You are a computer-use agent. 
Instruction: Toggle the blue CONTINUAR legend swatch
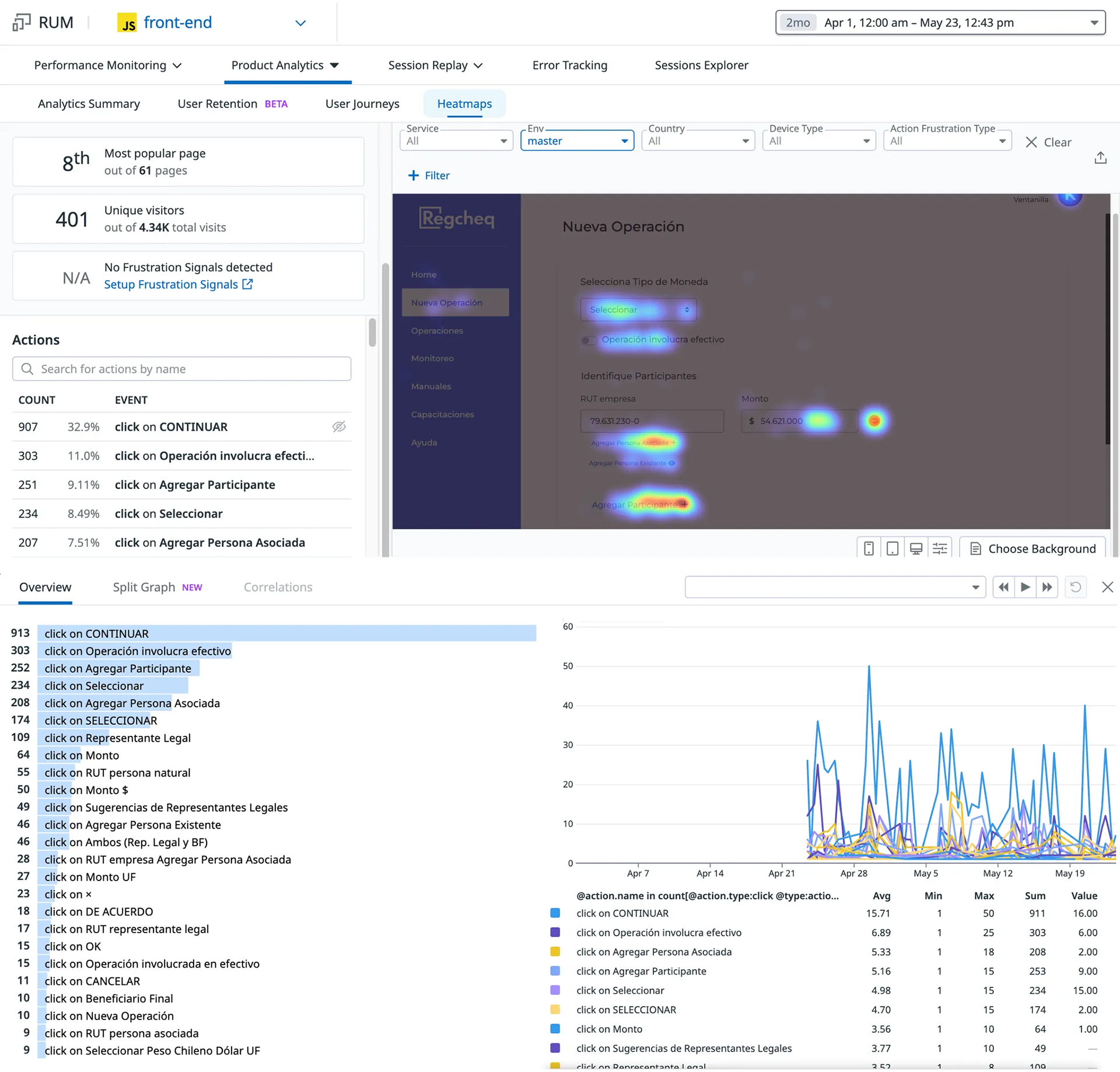tap(555, 913)
